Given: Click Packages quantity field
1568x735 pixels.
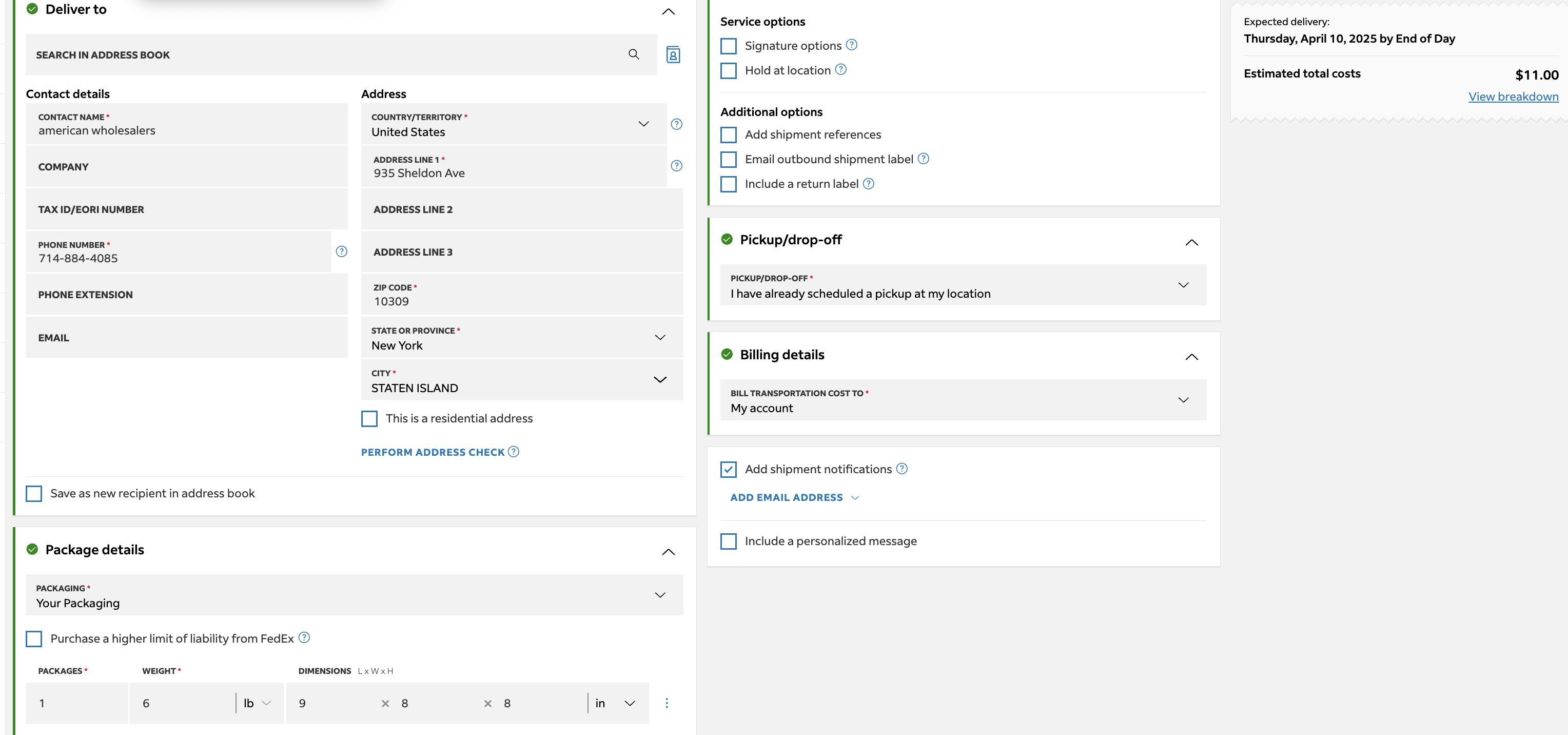Looking at the screenshot, I should (x=76, y=703).
